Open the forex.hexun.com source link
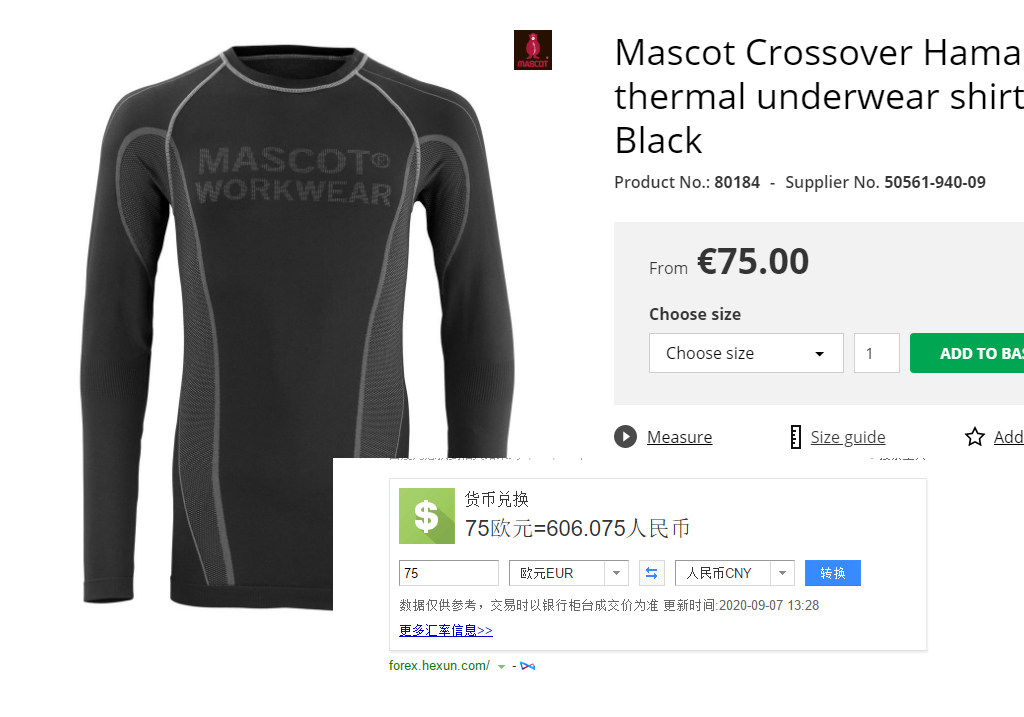The width and height of the screenshot is (1024, 717). pyautogui.click(x=439, y=665)
